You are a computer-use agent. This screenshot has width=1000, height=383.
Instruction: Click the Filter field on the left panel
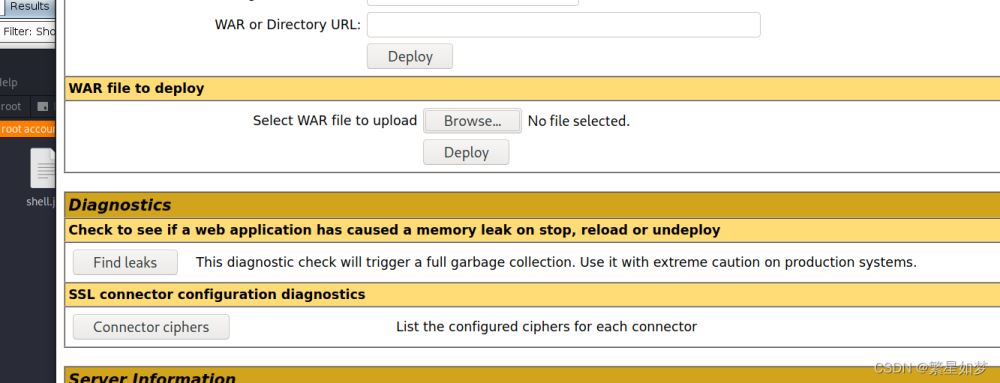pyautogui.click(x=28, y=31)
